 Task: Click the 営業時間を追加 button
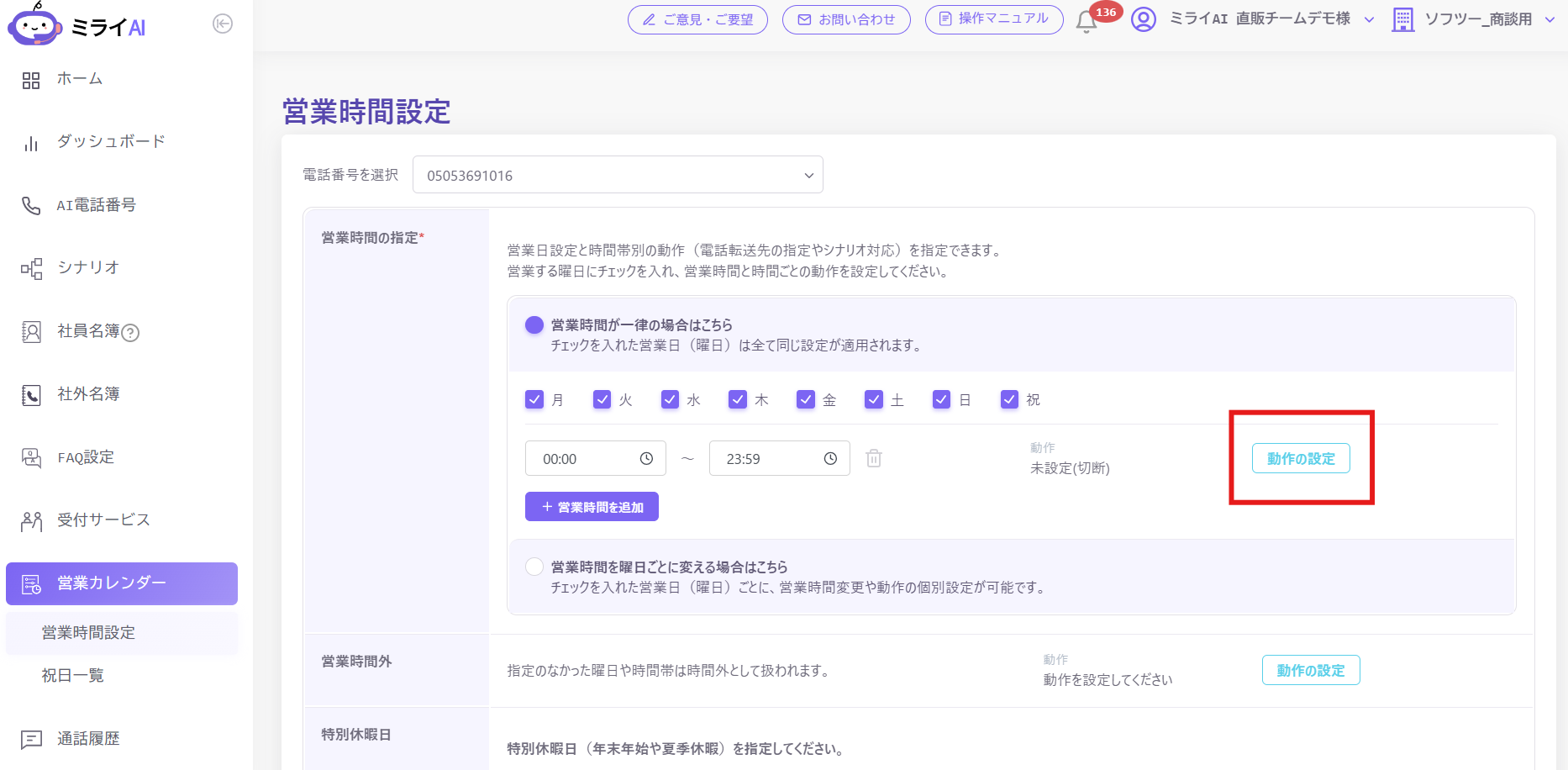coord(592,507)
